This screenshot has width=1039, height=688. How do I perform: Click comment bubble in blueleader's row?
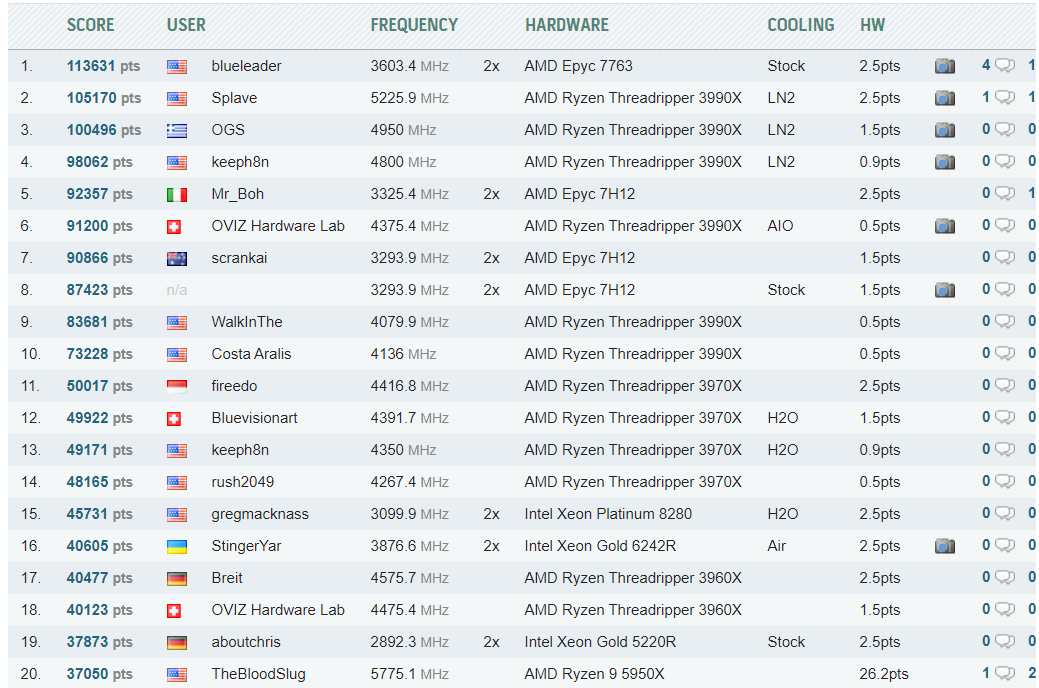[x=1004, y=66]
